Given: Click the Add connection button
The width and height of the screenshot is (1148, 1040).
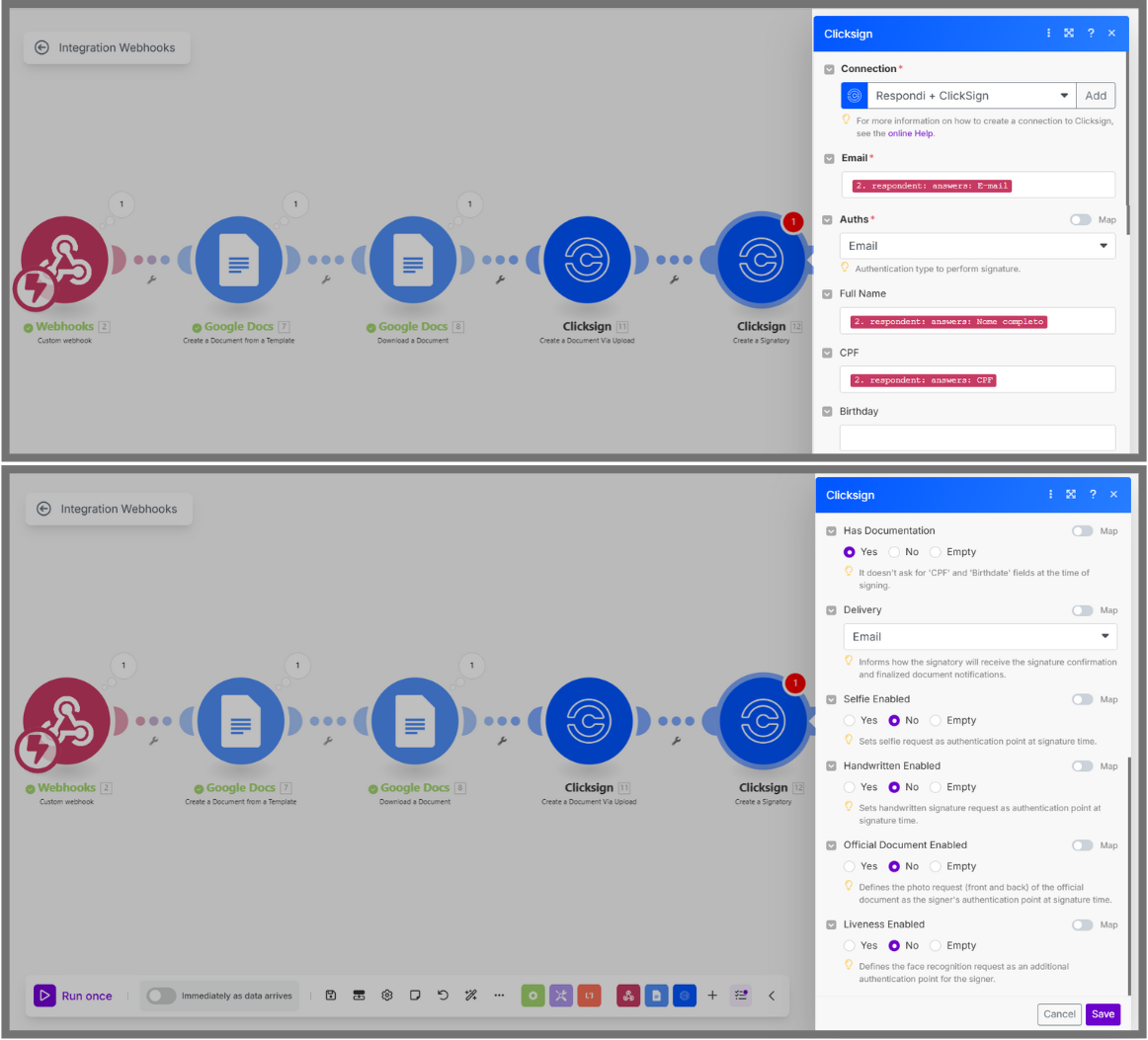Looking at the screenshot, I should point(1096,95).
